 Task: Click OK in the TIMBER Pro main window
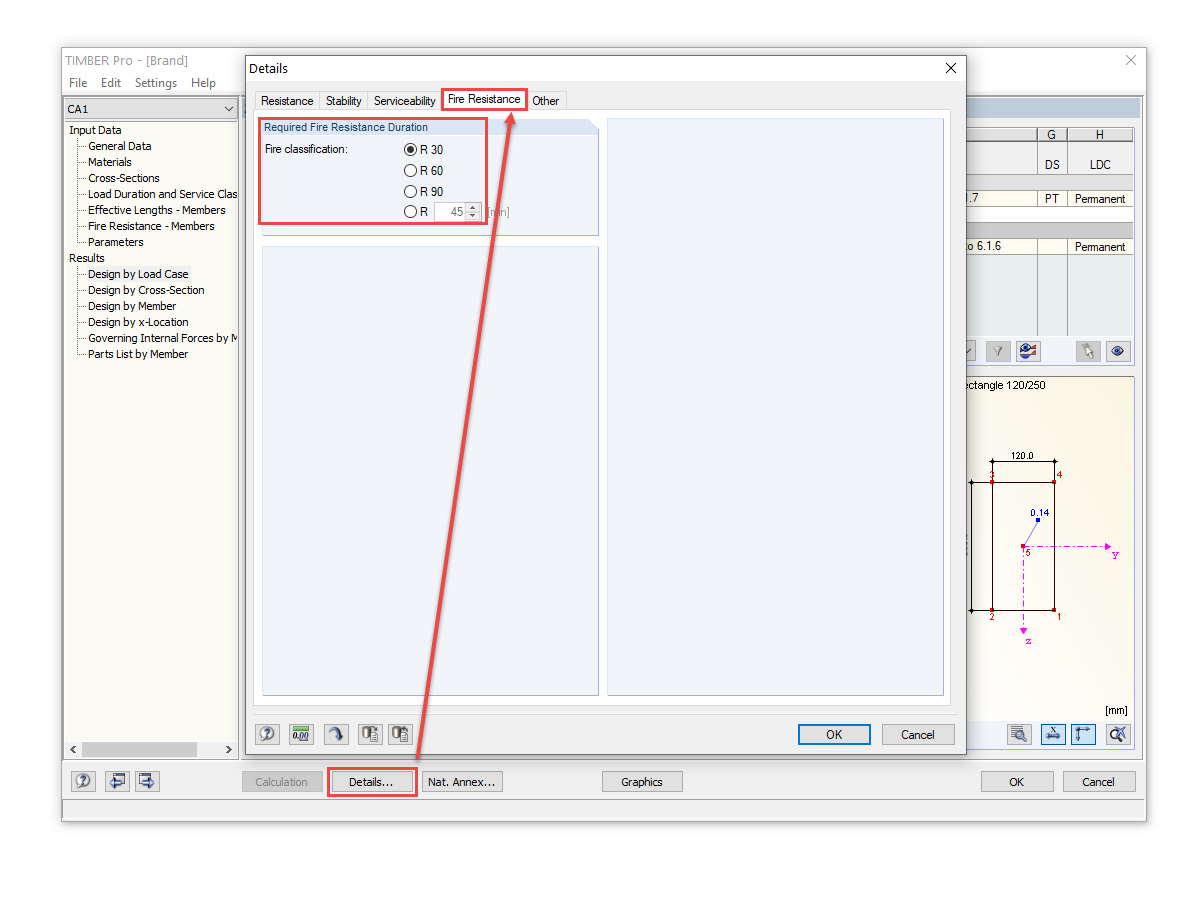pos(1017,782)
